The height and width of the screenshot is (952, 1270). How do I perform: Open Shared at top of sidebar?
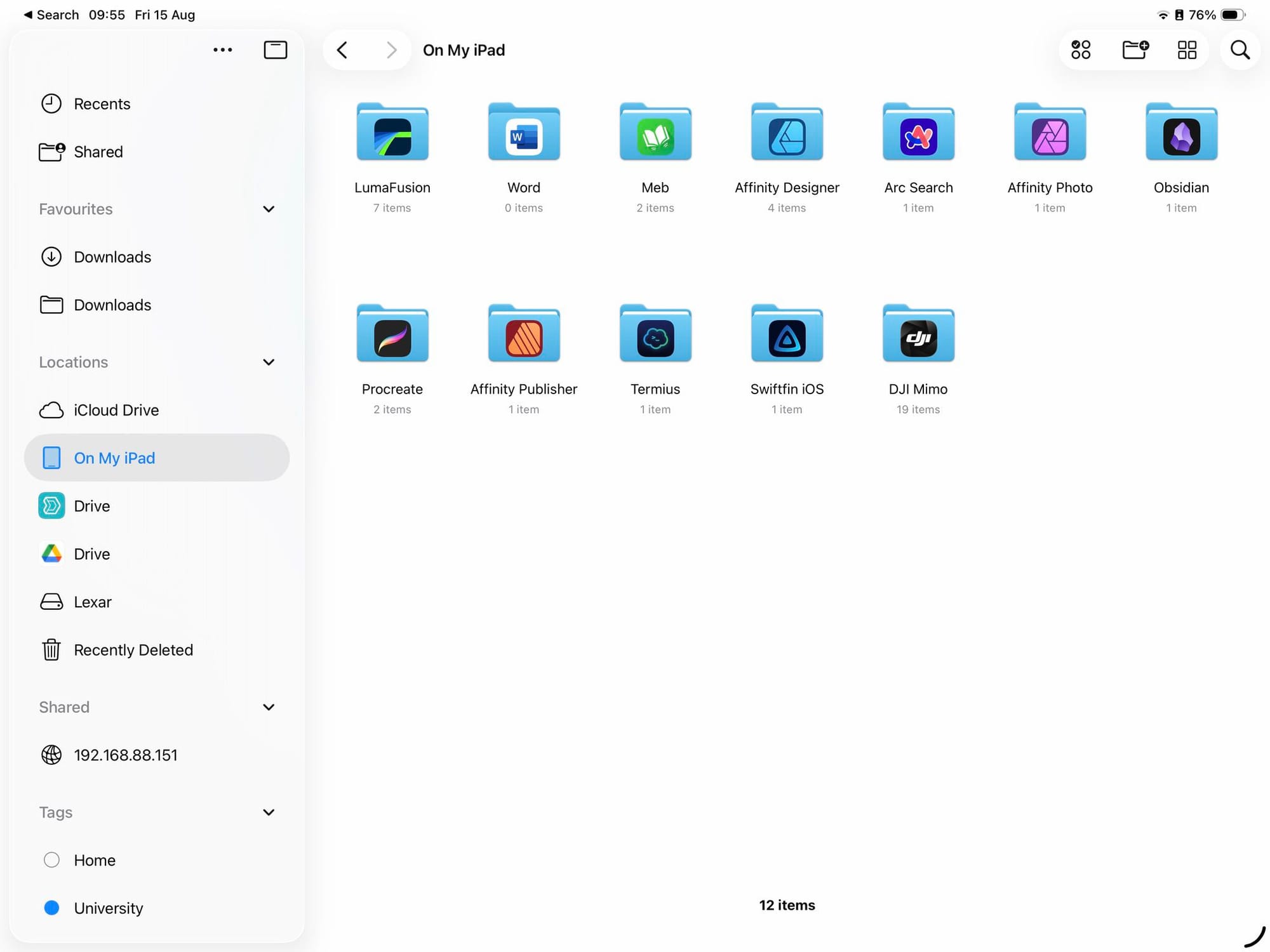[x=157, y=152]
